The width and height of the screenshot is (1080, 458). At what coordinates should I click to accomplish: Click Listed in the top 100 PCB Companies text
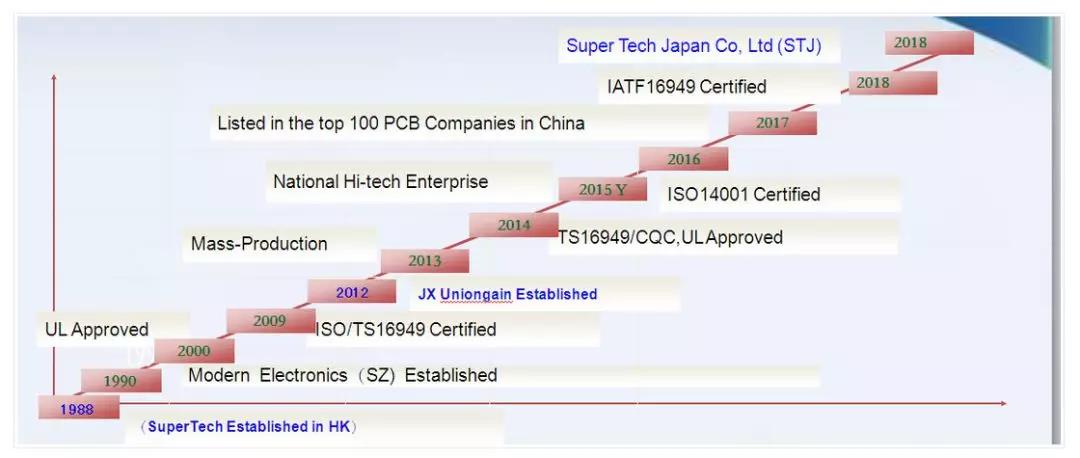coord(401,123)
